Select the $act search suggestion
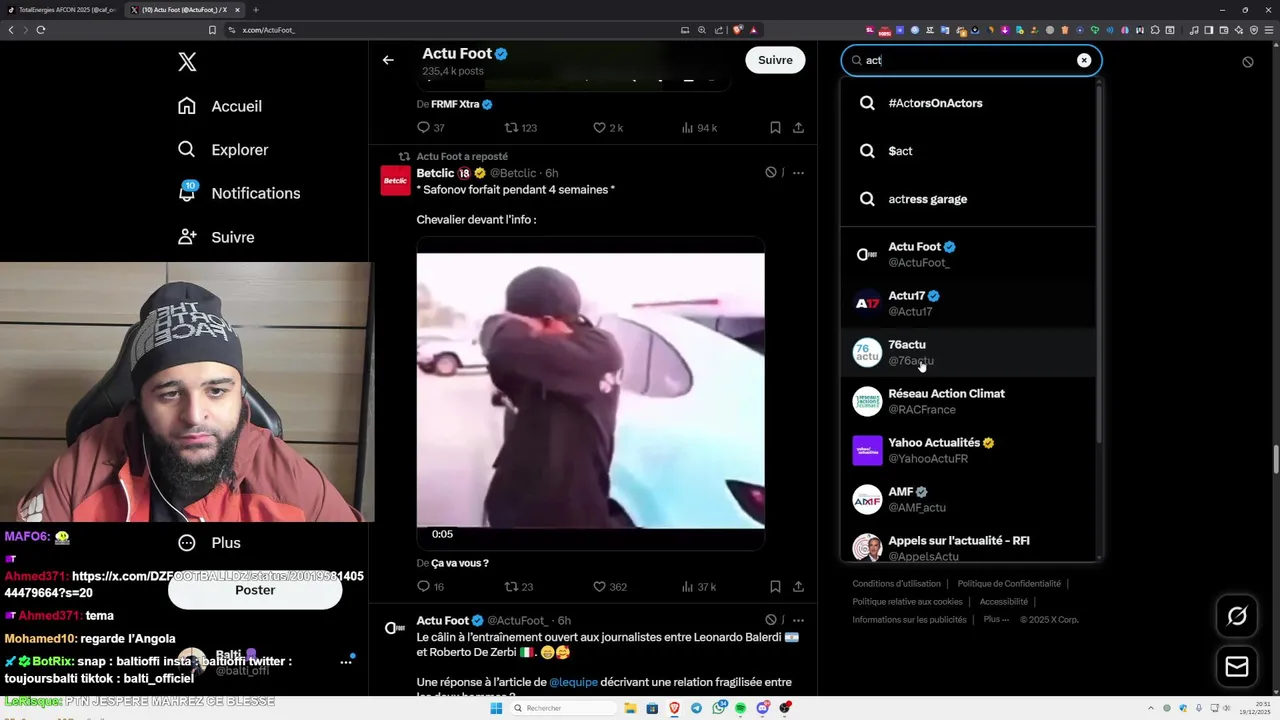 (x=968, y=151)
